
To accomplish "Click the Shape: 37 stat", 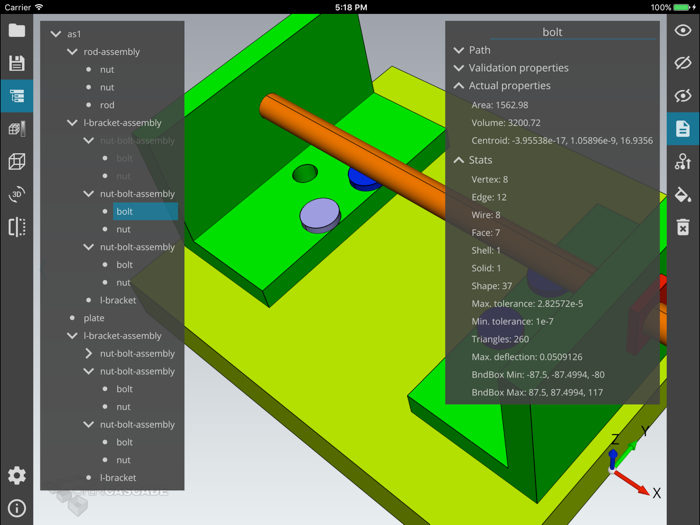I will [x=492, y=286].
